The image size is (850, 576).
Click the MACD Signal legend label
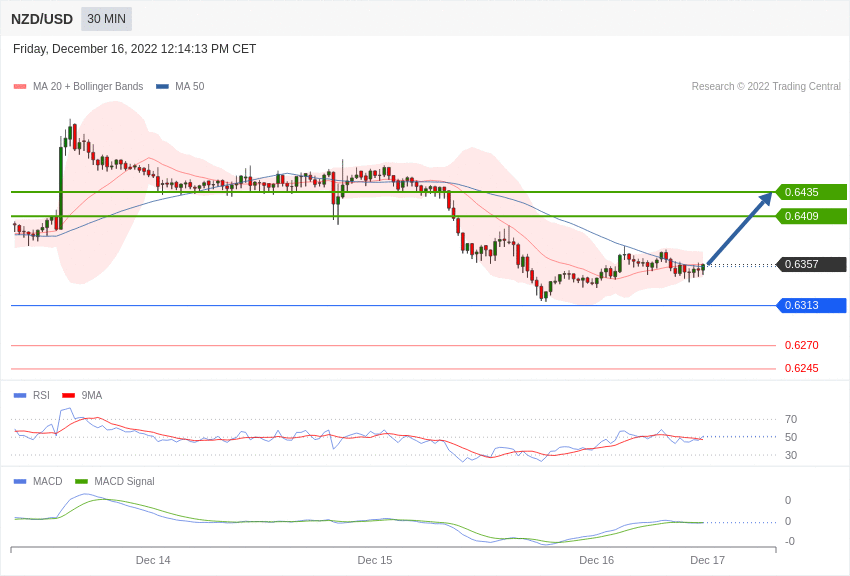pyautogui.click(x=124, y=481)
